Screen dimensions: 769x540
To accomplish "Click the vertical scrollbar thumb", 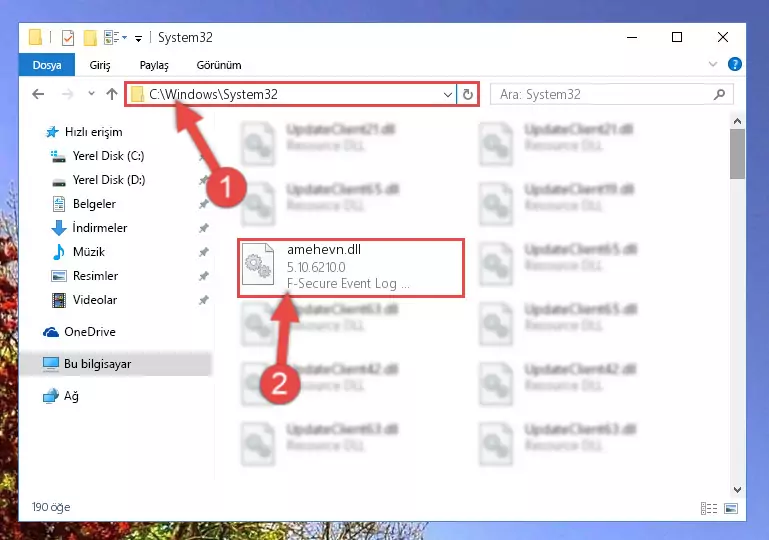I will [737, 154].
